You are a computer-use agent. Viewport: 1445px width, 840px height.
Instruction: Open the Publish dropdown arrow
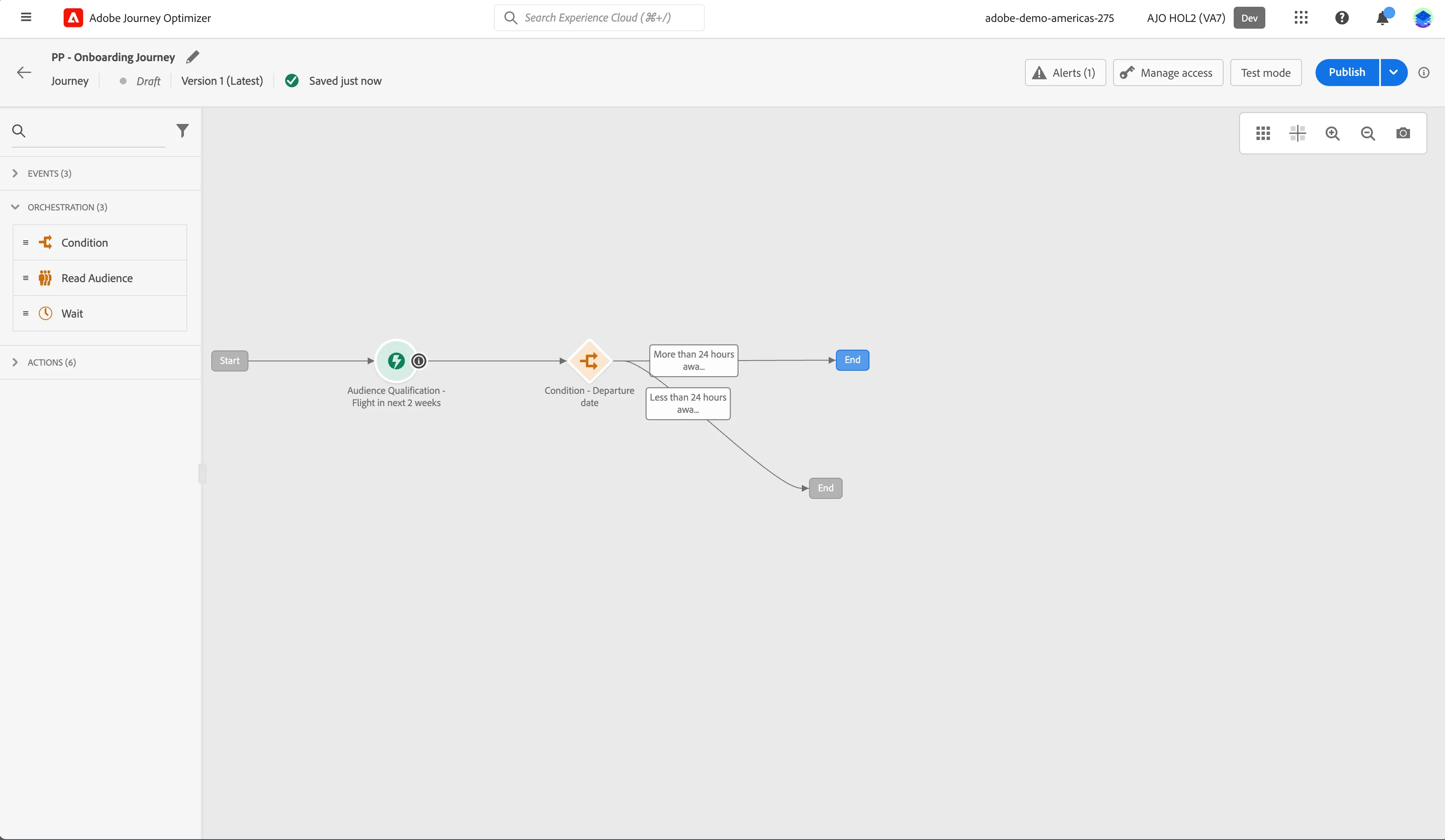[1394, 72]
